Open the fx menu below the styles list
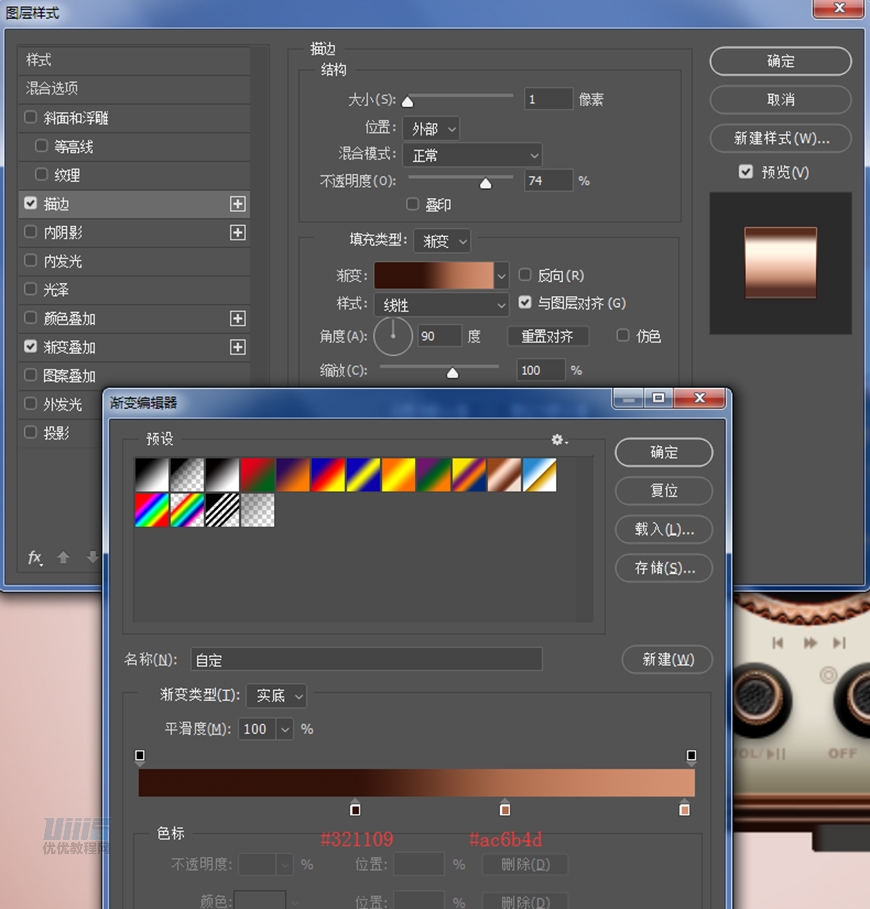 [x=35, y=557]
